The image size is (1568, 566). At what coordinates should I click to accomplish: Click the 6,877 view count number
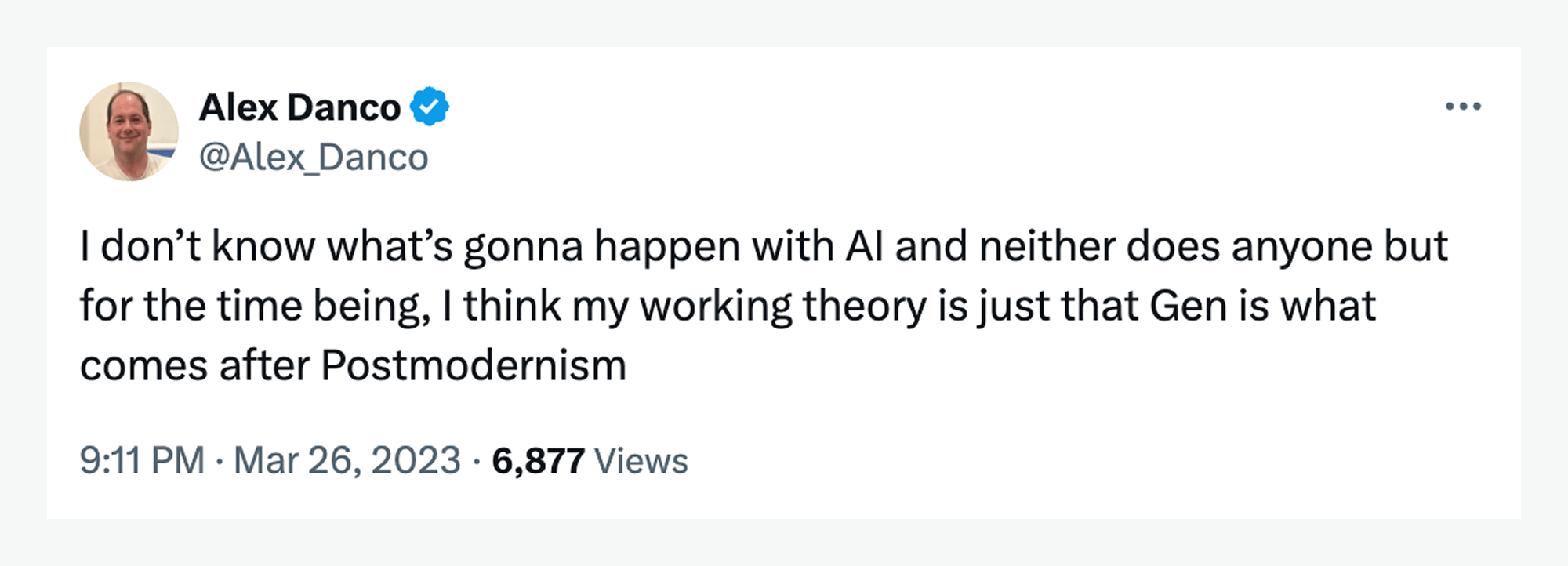538,461
